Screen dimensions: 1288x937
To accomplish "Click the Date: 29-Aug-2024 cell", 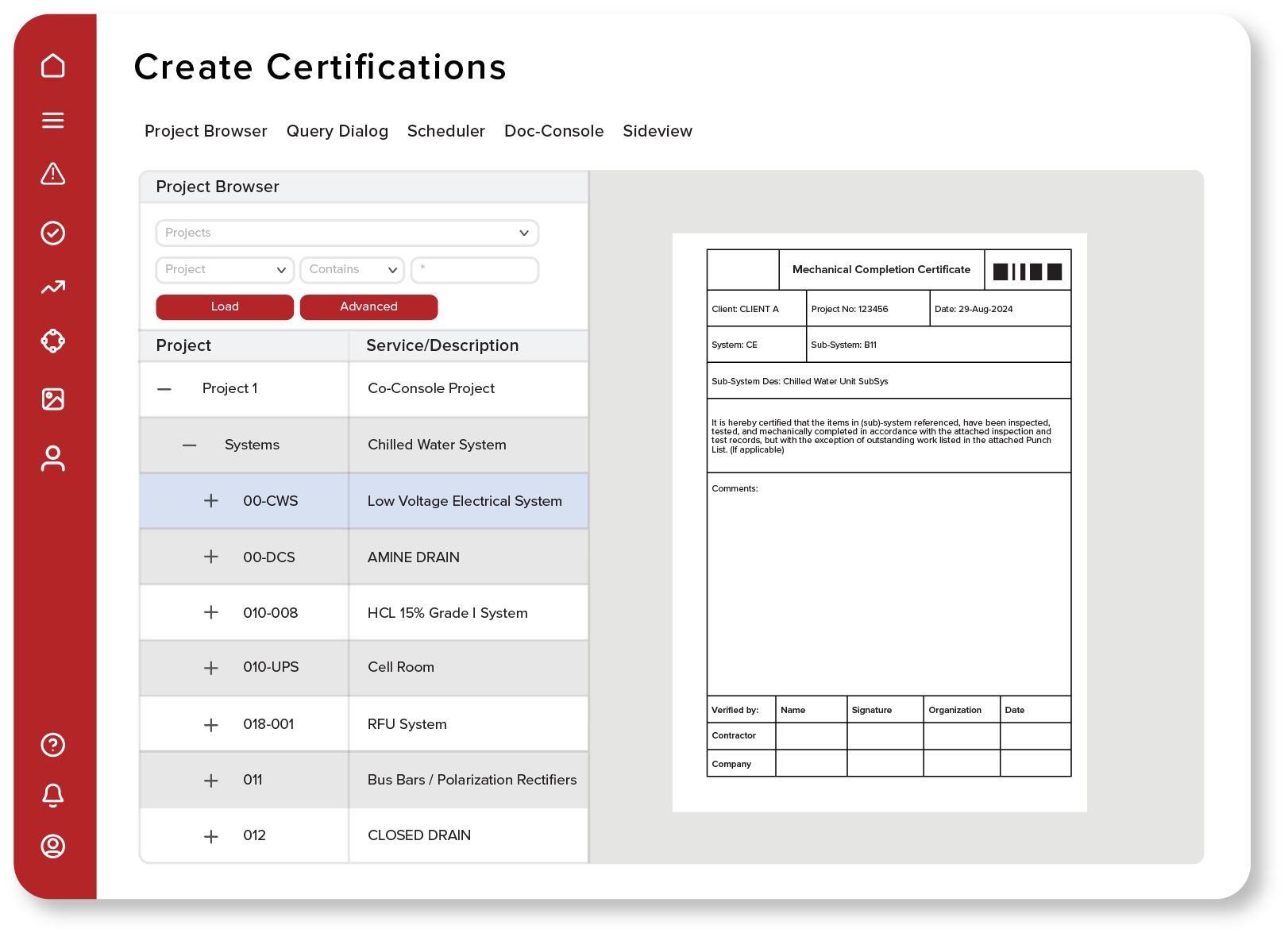I will (1001, 309).
